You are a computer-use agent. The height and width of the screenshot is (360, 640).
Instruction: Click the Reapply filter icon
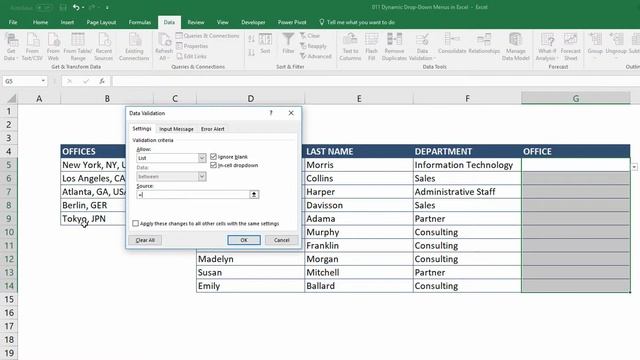tap(313, 46)
